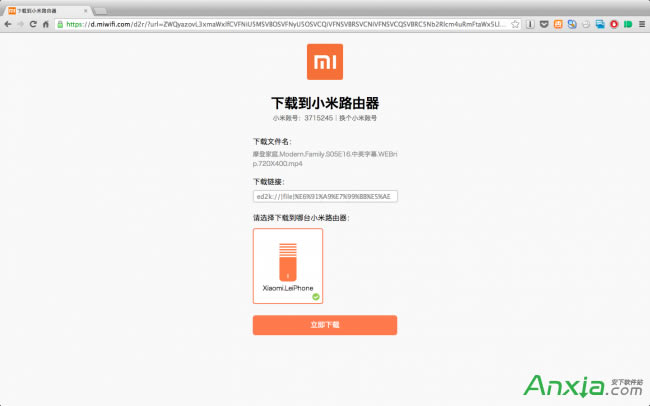Reload the current page
The height and width of the screenshot is (406, 650).
coord(33,23)
